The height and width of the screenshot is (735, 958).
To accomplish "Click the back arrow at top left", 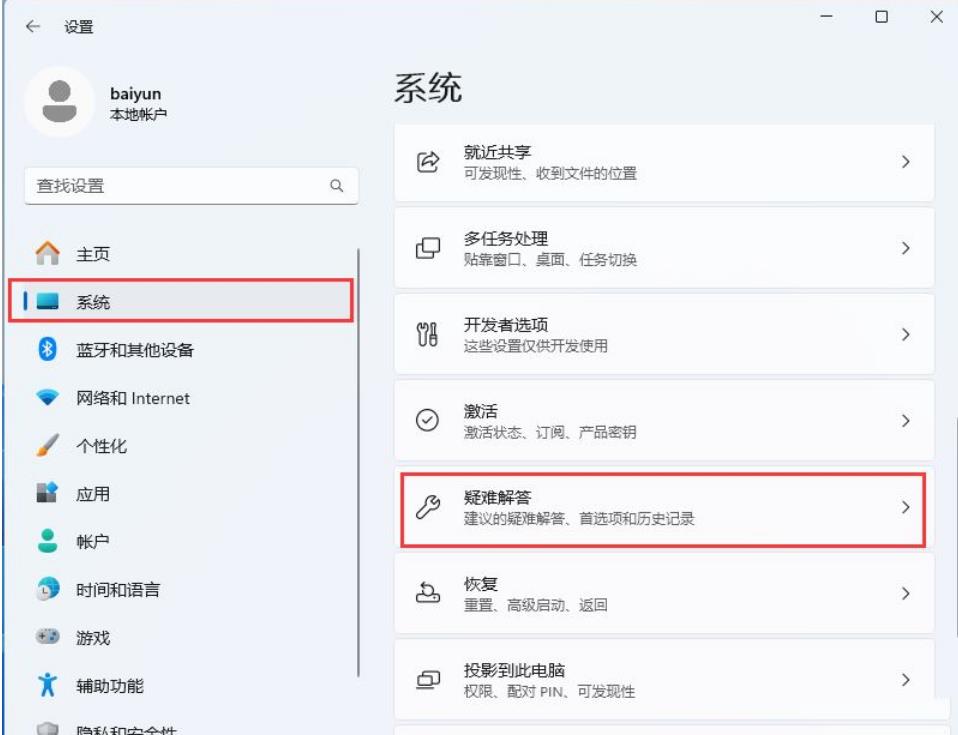I will coord(33,28).
